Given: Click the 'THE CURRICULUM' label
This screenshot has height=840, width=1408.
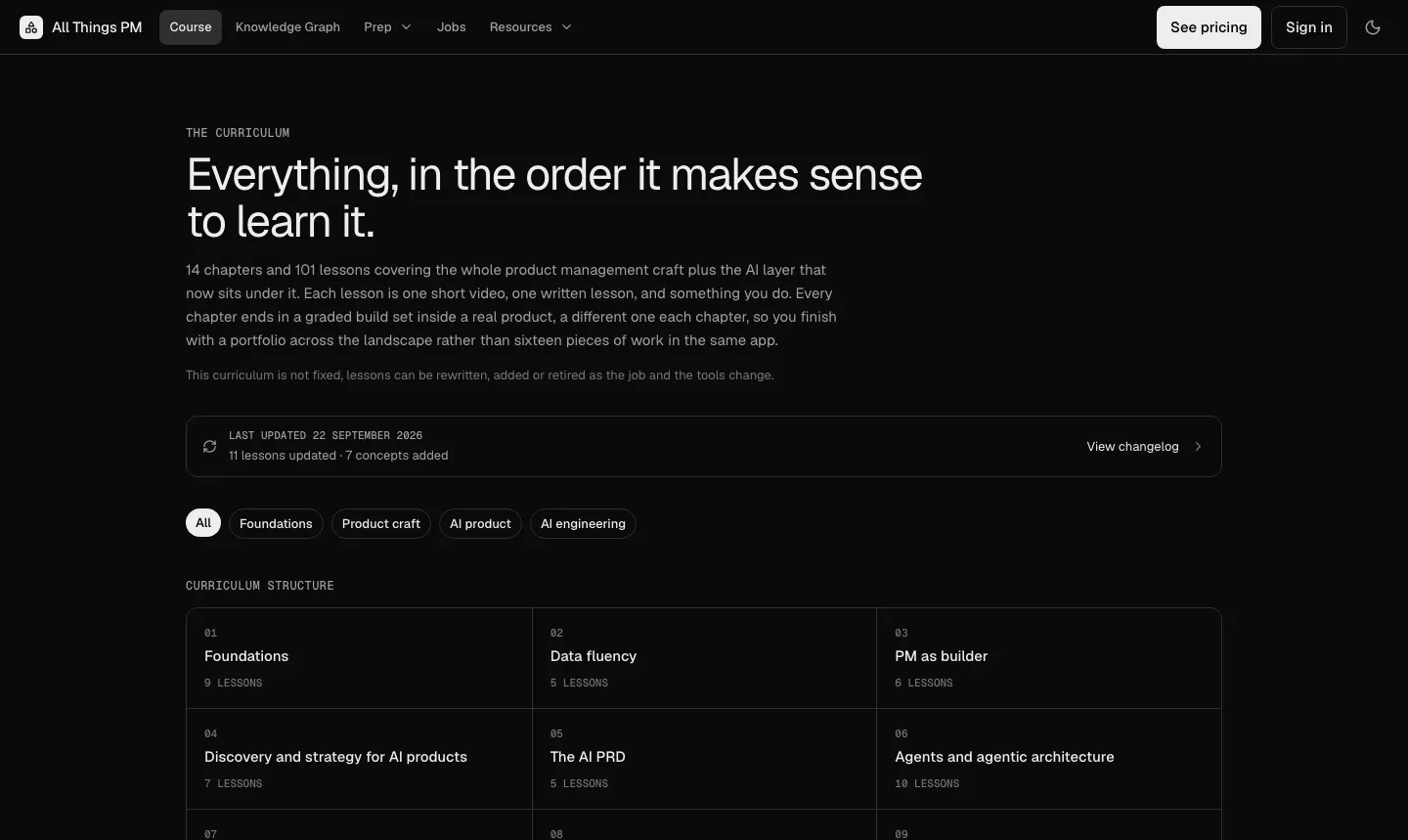Looking at the screenshot, I should tap(238, 133).
